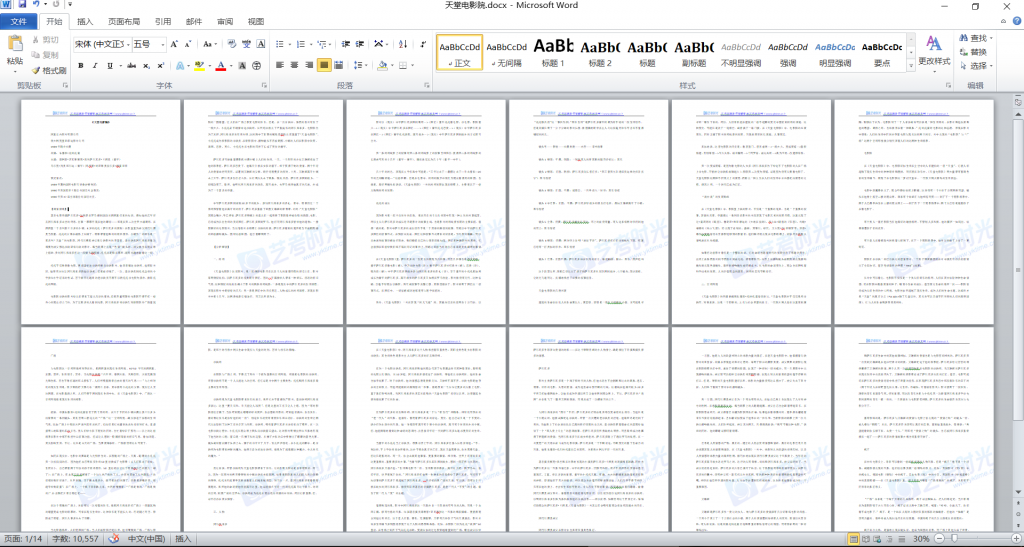This screenshot has height=547, width=1024.
Task: Switch to the 插入 (Insert) ribbon tab
Action: 85,22
